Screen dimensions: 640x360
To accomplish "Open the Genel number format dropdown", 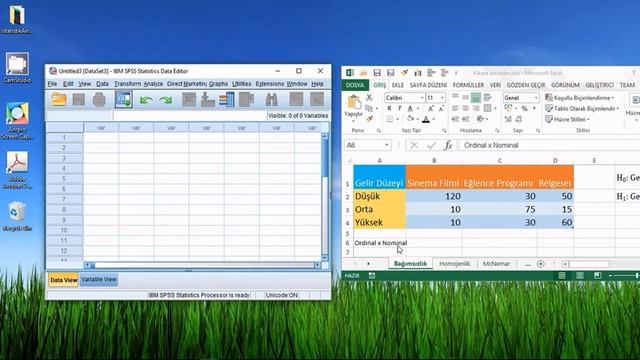I will 536,98.
